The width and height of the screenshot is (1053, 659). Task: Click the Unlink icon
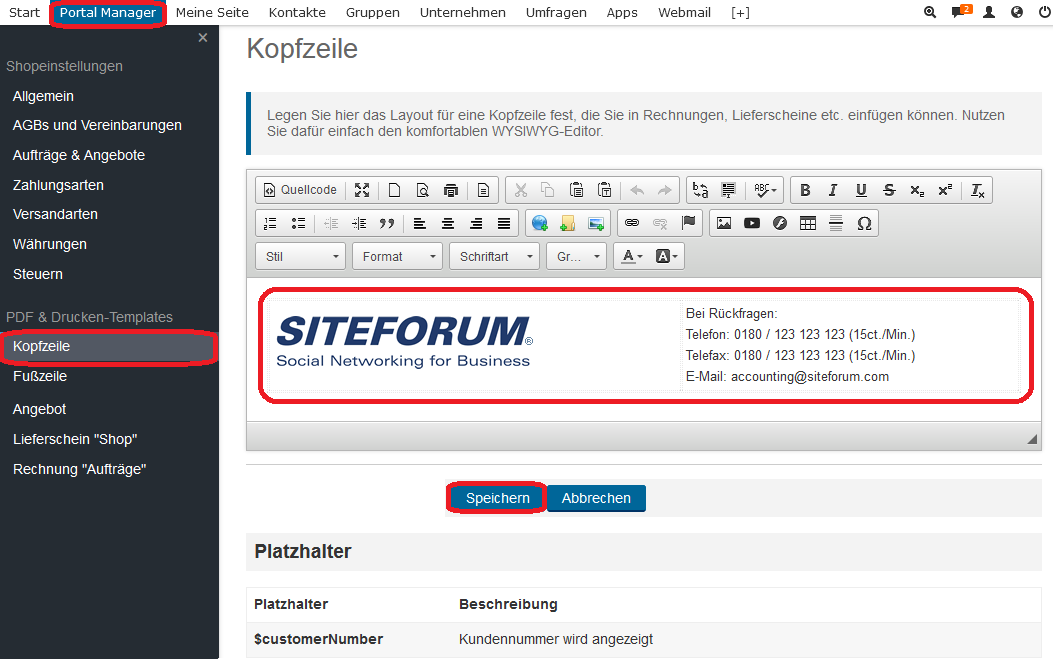tap(660, 223)
